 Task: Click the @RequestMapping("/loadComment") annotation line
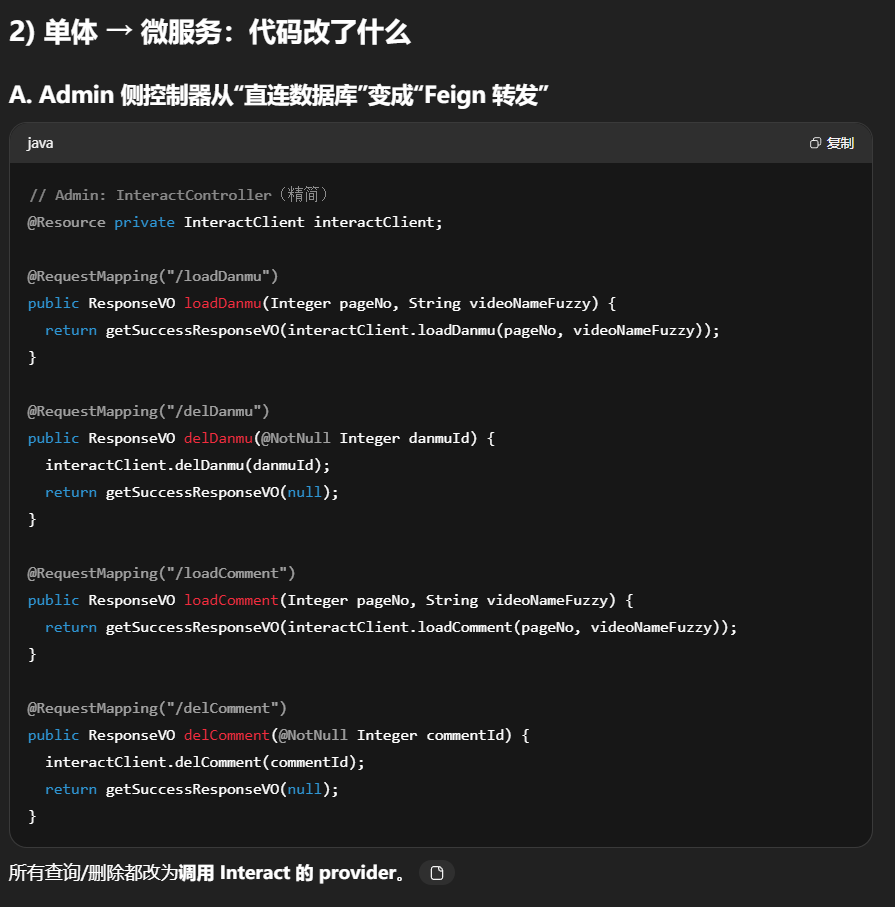pos(161,573)
